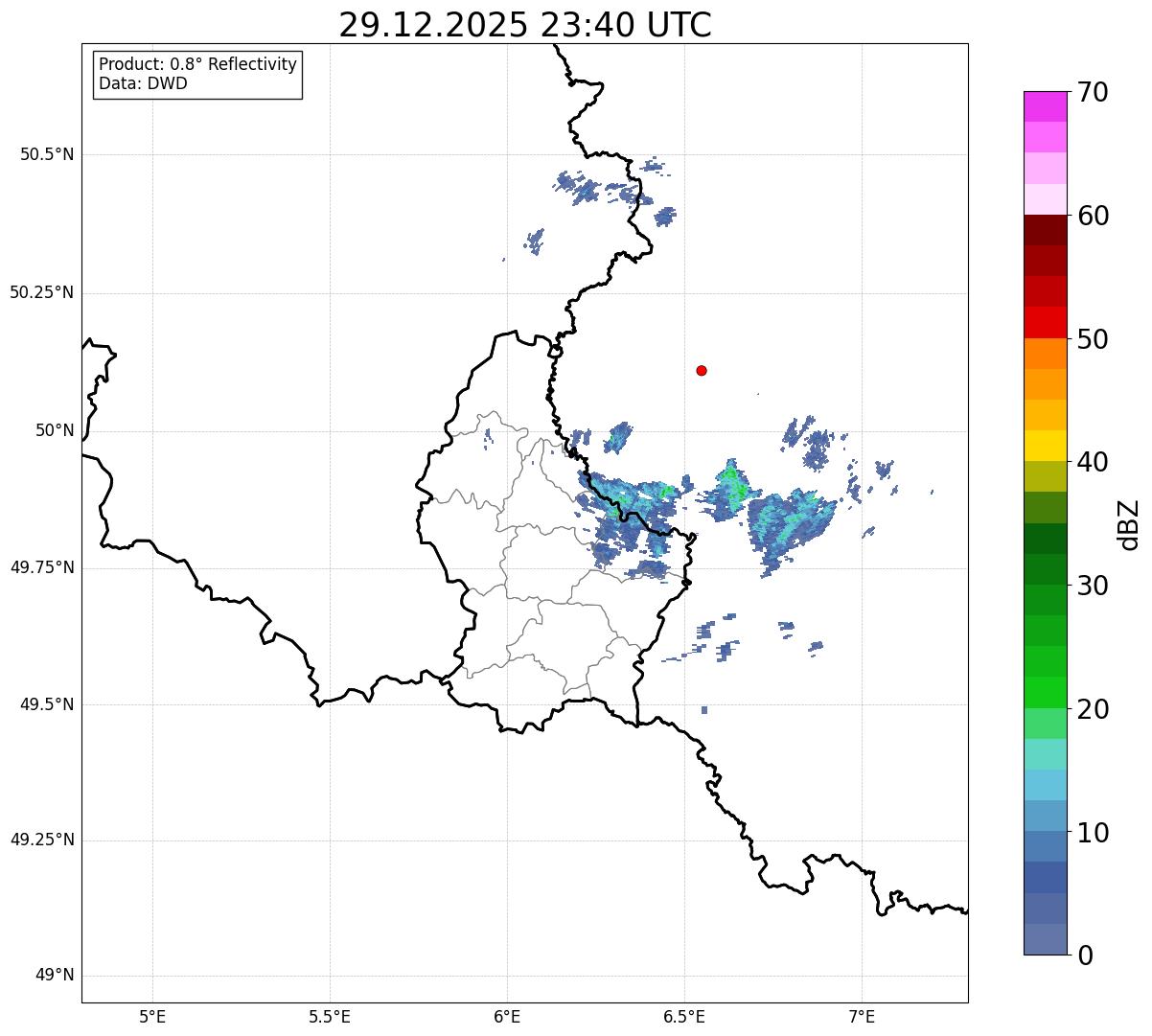Click the bright red colorbar swatch just above 50
The width and height of the screenshot is (1152, 1036).
tap(1045, 323)
